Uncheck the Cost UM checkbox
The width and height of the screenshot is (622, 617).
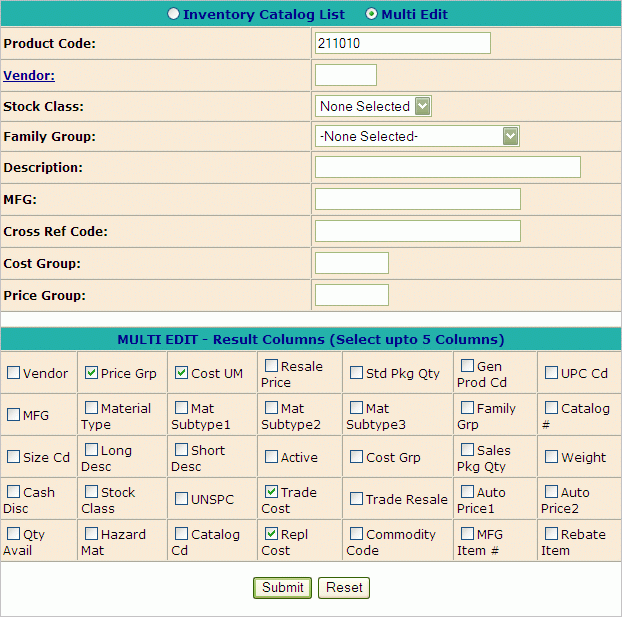tap(181, 373)
